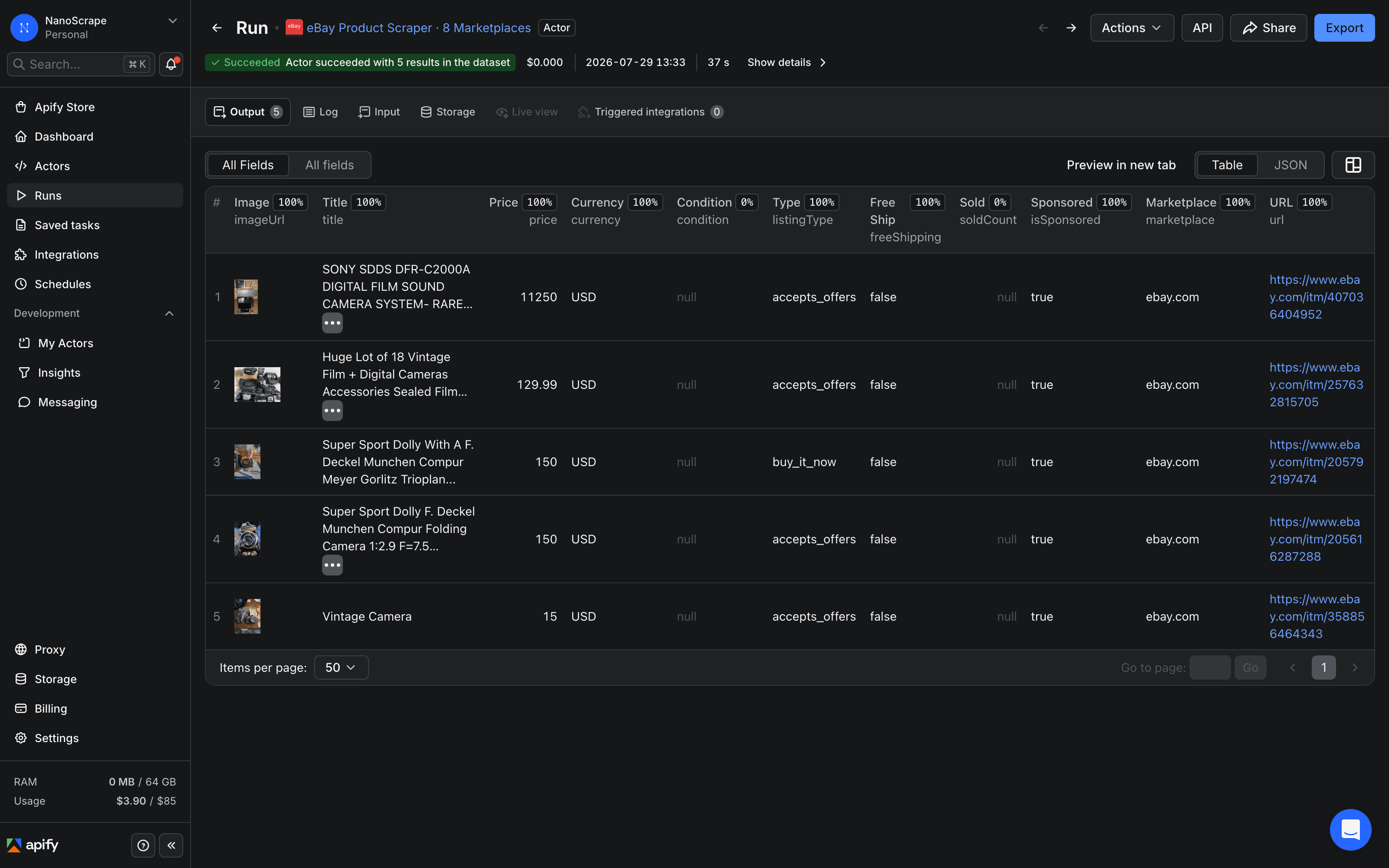Select the first 'All Fields' view
This screenshot has height=868, width=1389.
[248, 165]
